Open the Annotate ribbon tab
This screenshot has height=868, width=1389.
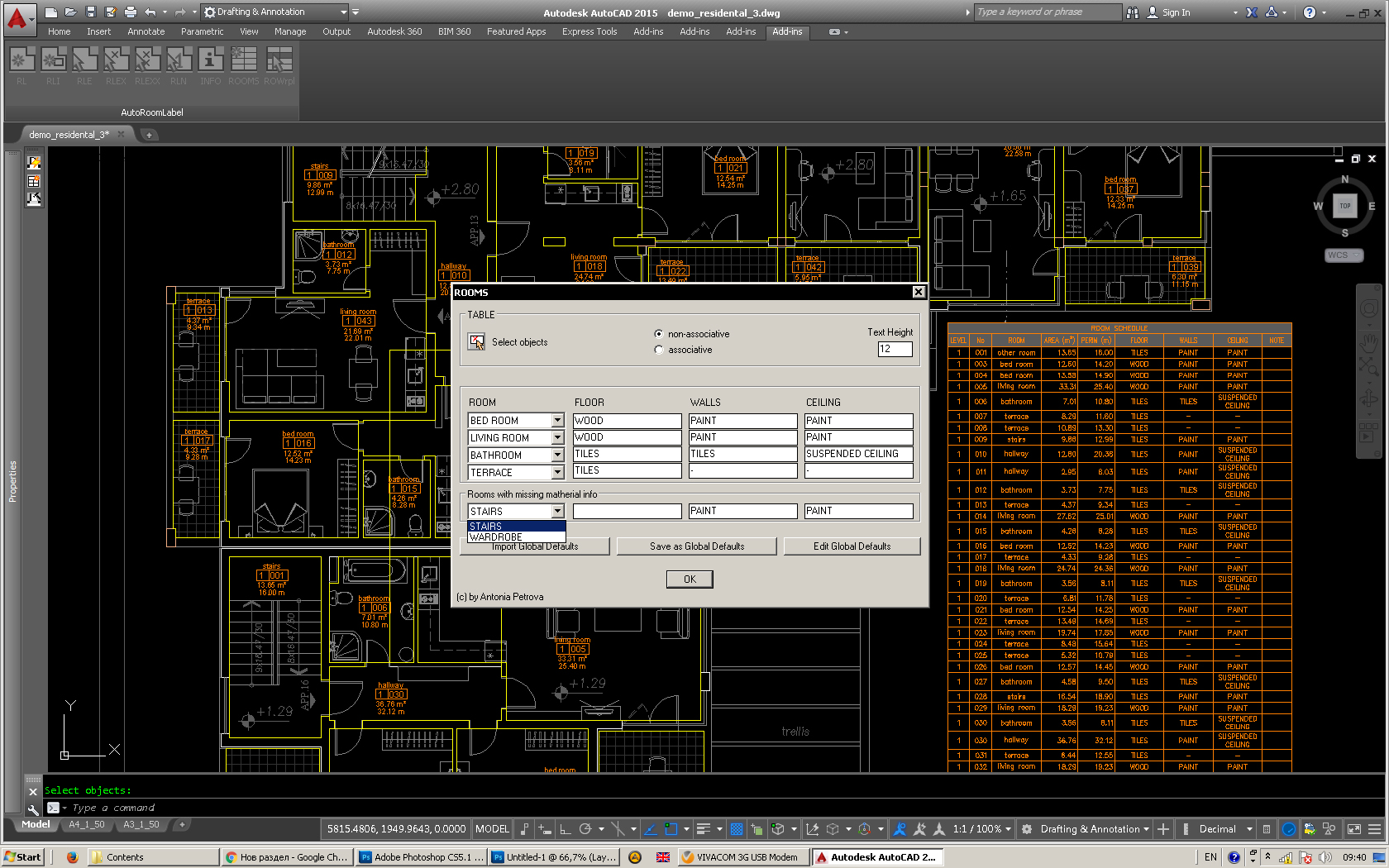point(146,31)
